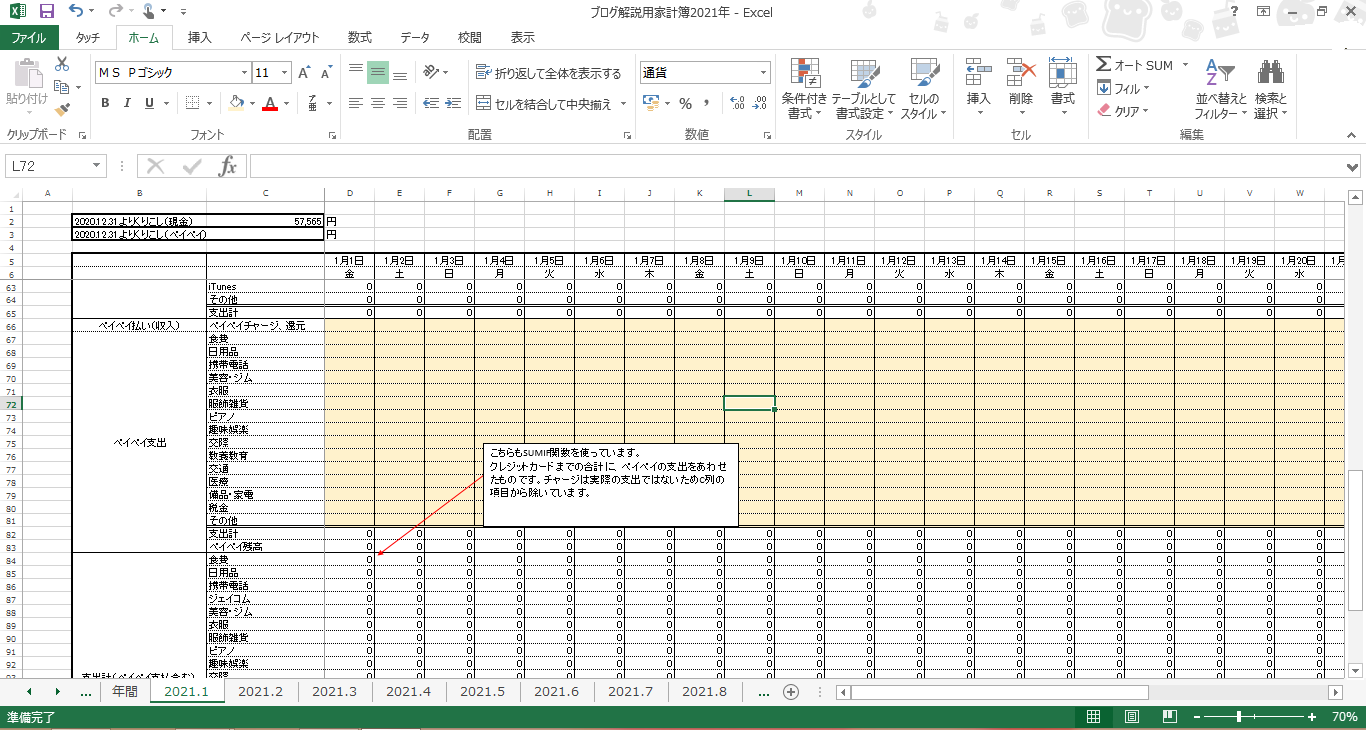Click the 削除 delete button
This screenshot has height=730, width=1366.
1020,80
